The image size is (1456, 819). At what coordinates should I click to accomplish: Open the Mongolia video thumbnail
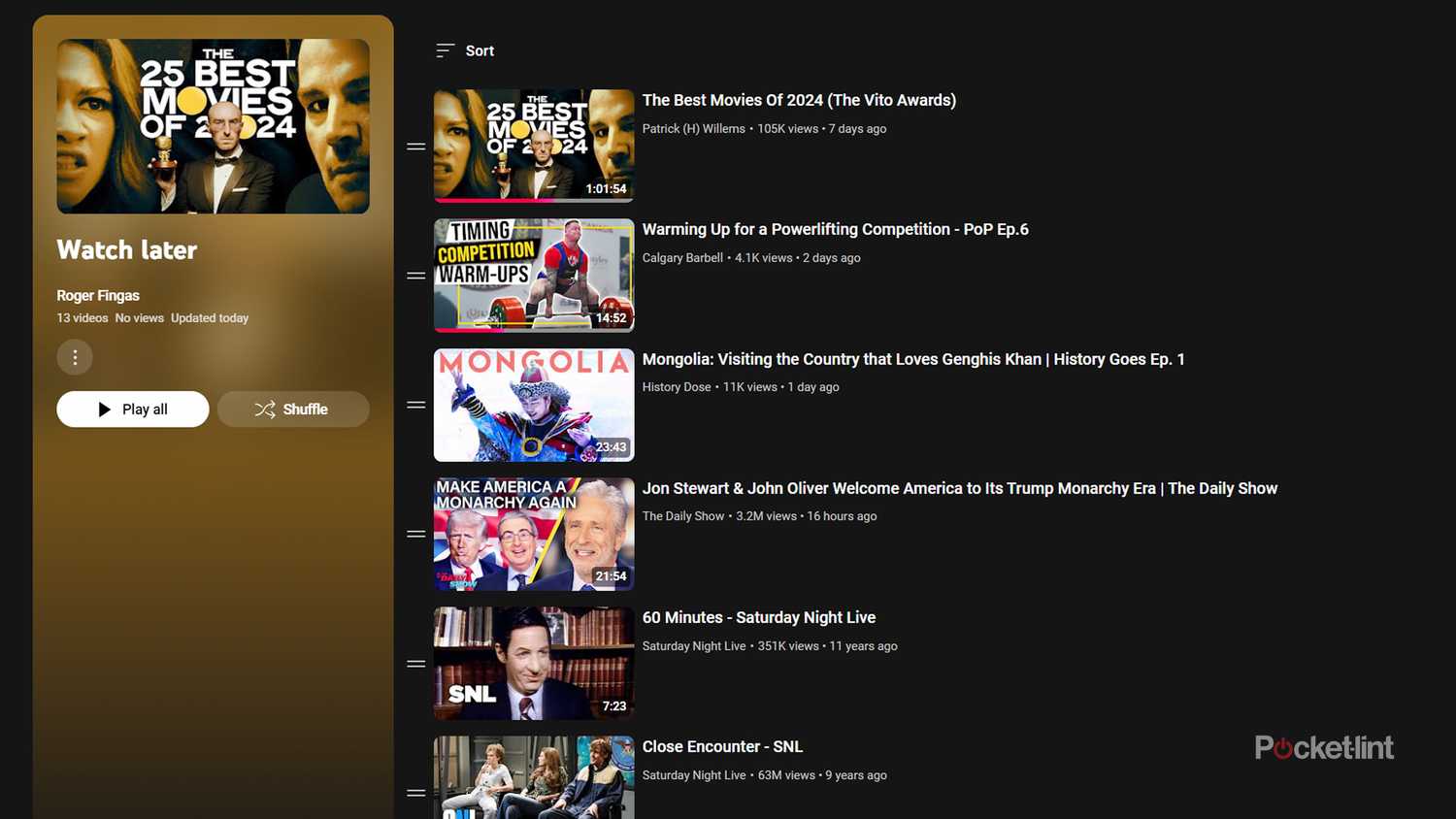(534, 405)
